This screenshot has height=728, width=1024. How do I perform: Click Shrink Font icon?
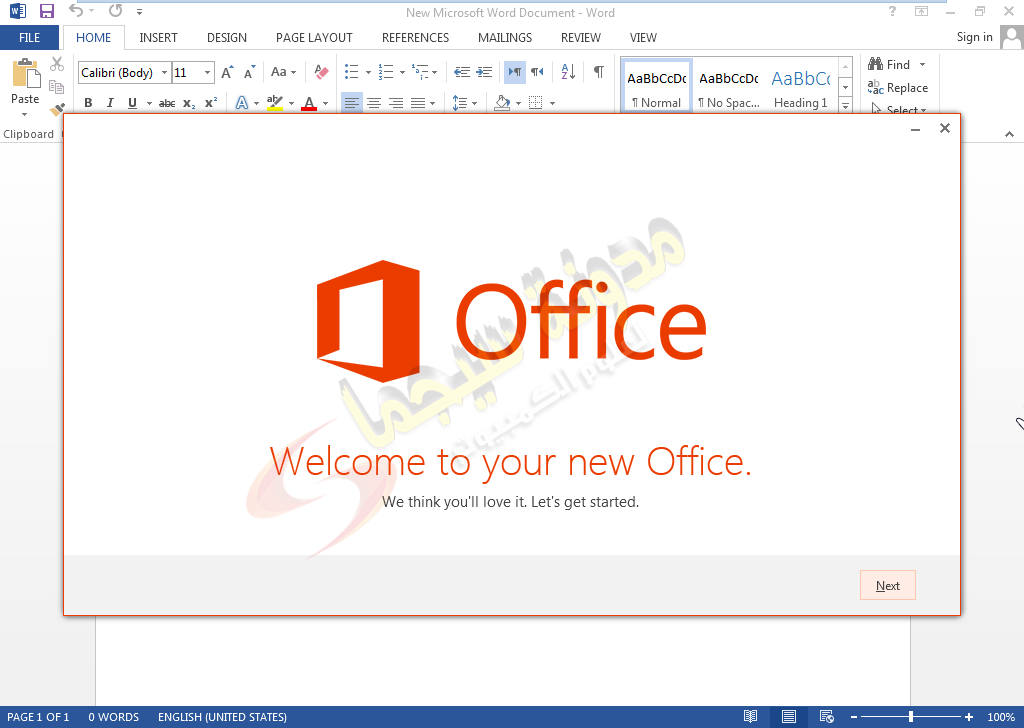tap(249, 72)
